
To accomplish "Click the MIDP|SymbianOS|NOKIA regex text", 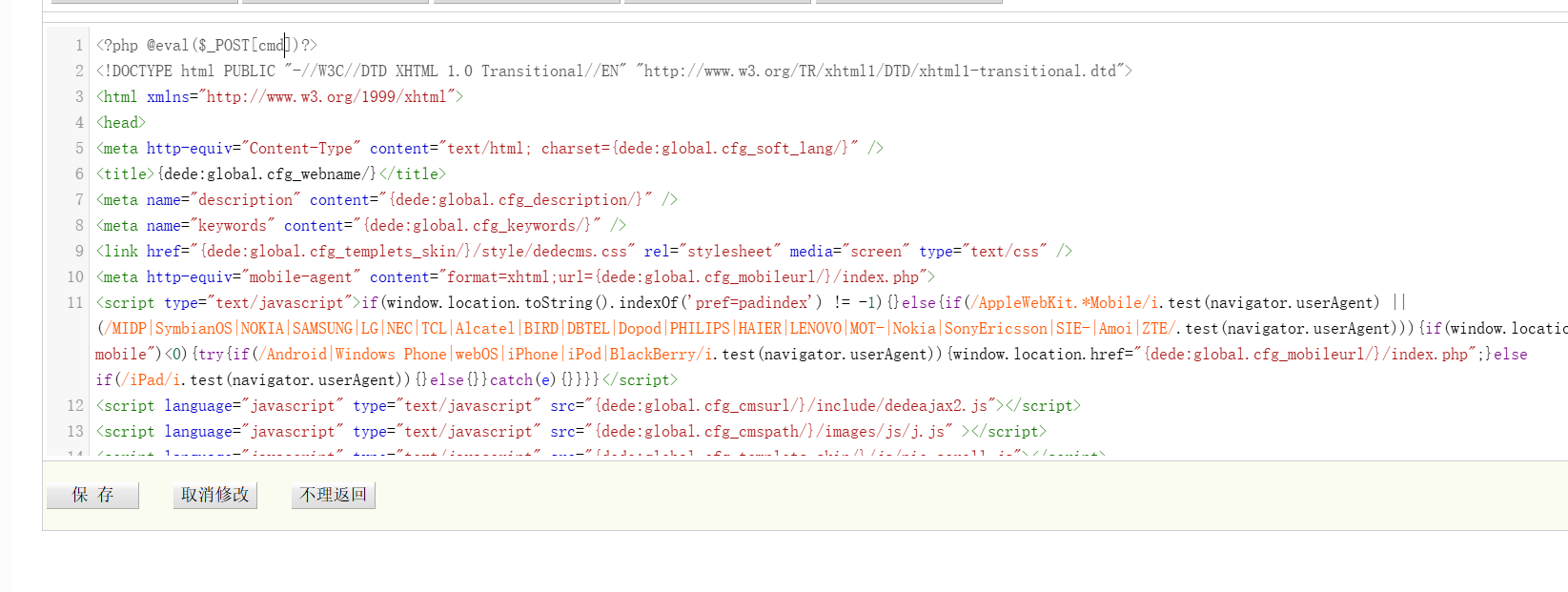I will tap(640, 328).
